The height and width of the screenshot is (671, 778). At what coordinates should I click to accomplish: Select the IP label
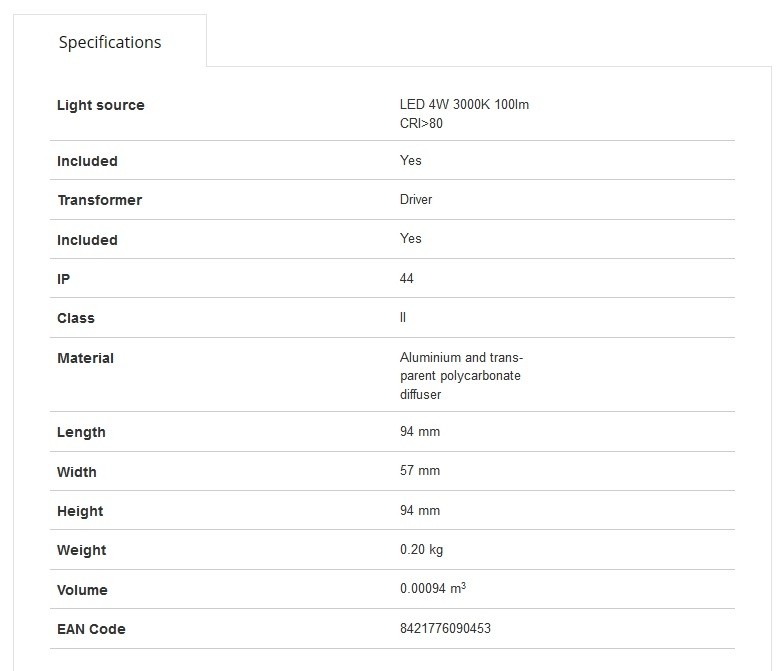[x=64, y=279]
